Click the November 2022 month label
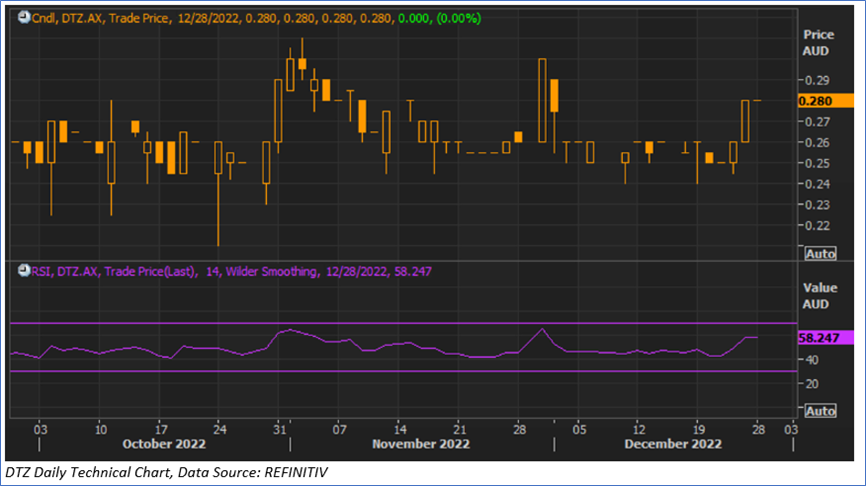Viewport: 866px width, 486px height. click(421, 444)
